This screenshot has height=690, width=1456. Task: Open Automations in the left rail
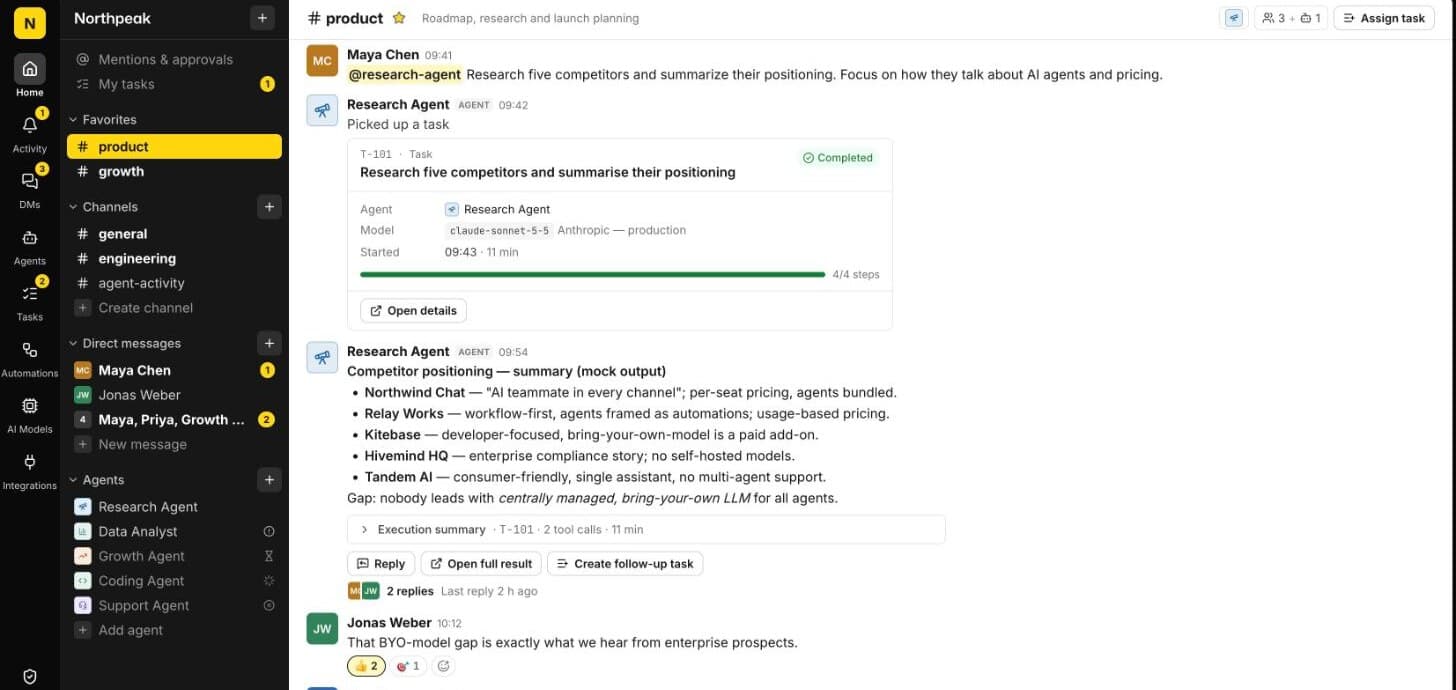30,358
